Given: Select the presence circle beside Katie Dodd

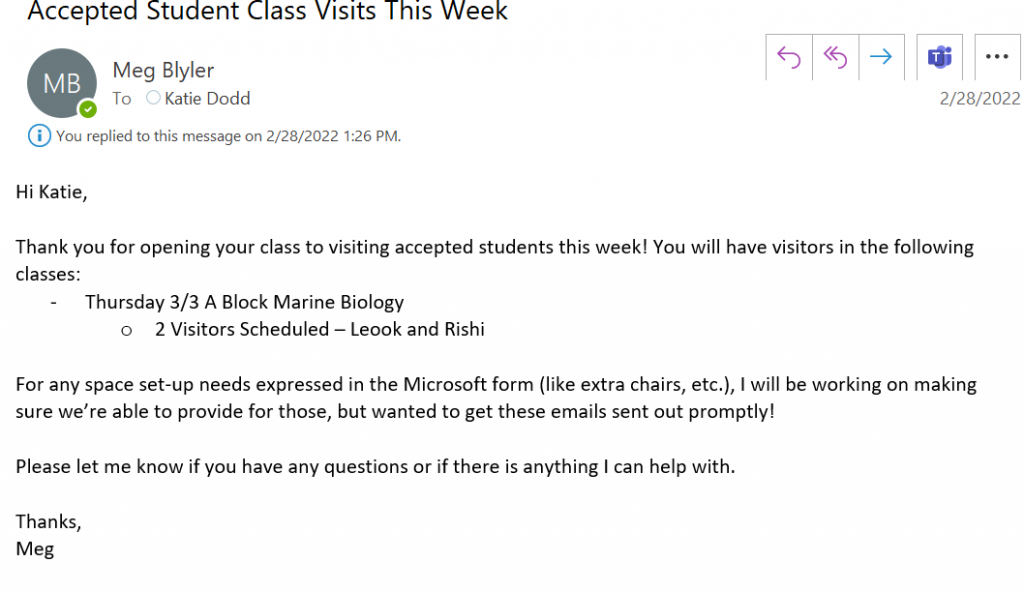Looking at the screenshot, I should pos(153,97).
